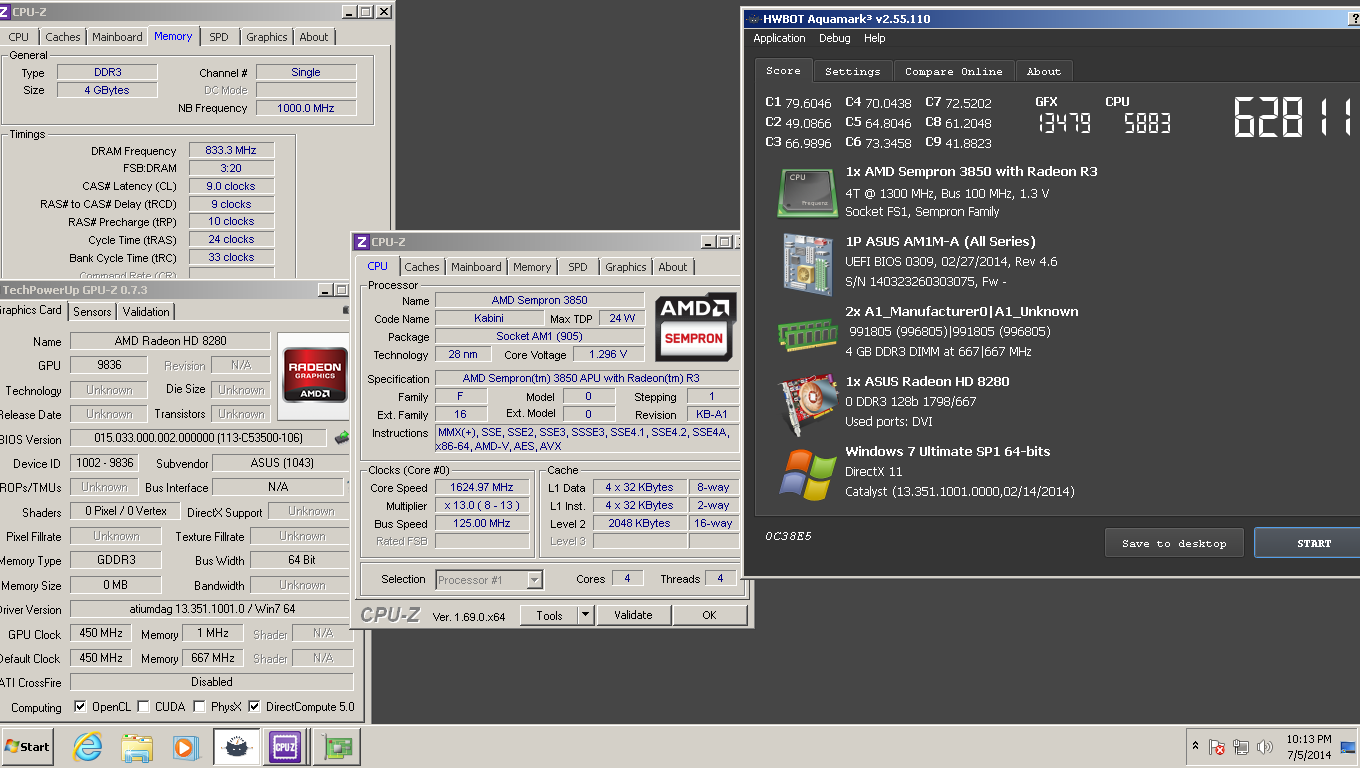Show hidden tray icons arrow

click(1195, 746)
